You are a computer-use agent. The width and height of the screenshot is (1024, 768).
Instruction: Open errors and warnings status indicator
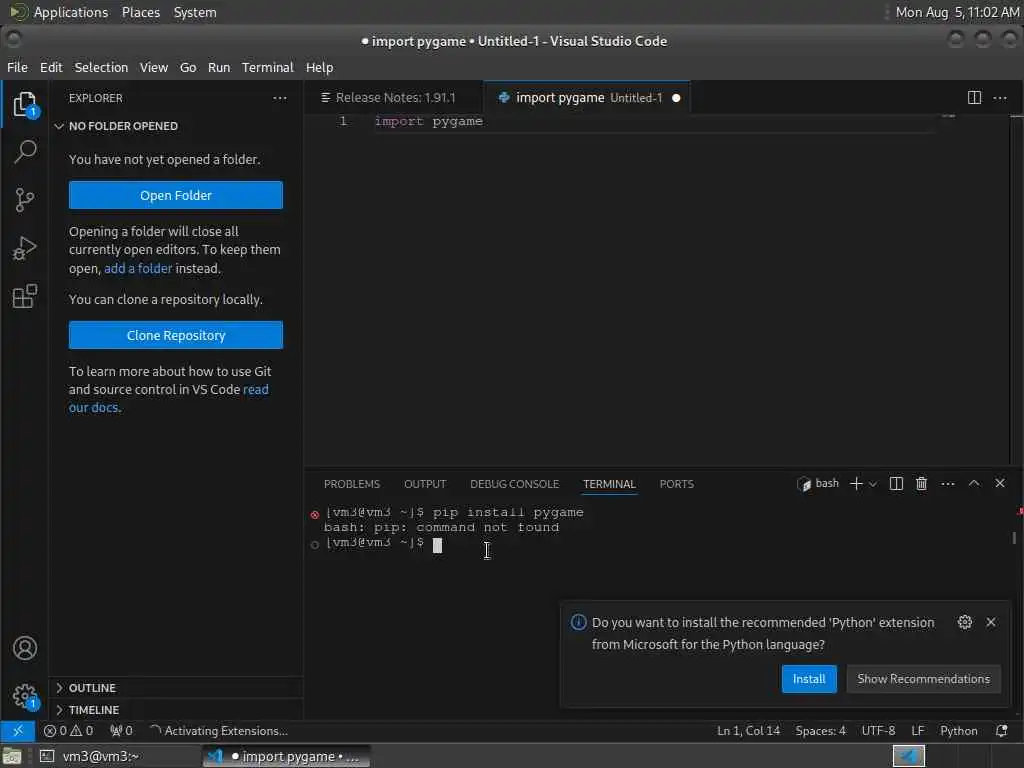coord(69,731)
